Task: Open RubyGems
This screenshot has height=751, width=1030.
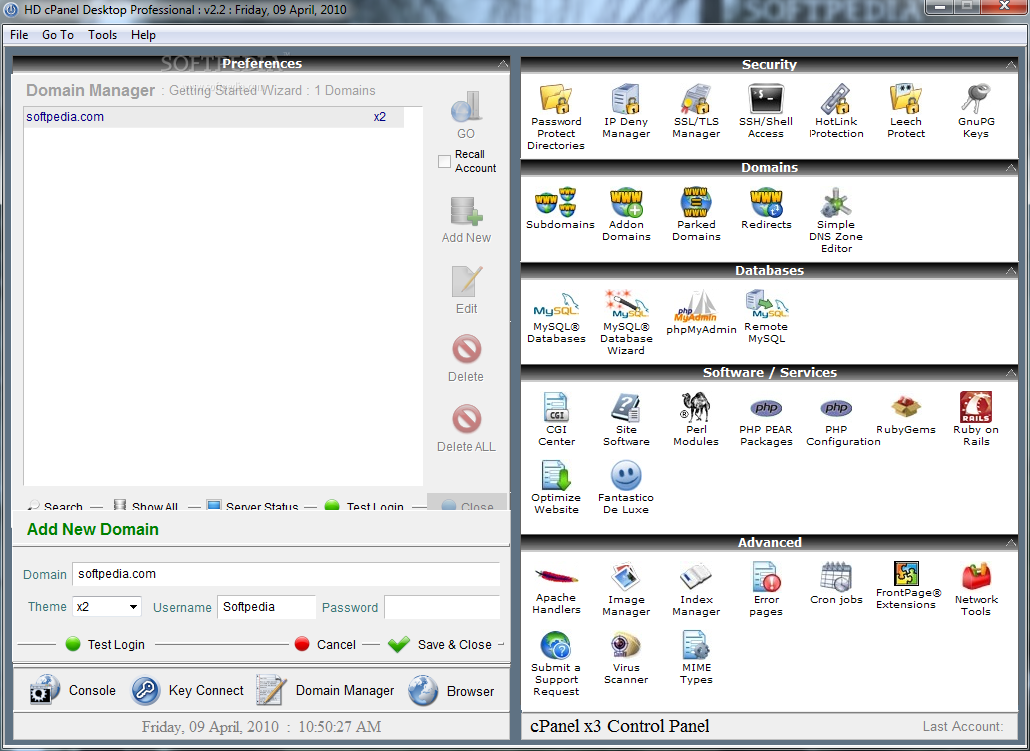Action: (x=905, y=414)
